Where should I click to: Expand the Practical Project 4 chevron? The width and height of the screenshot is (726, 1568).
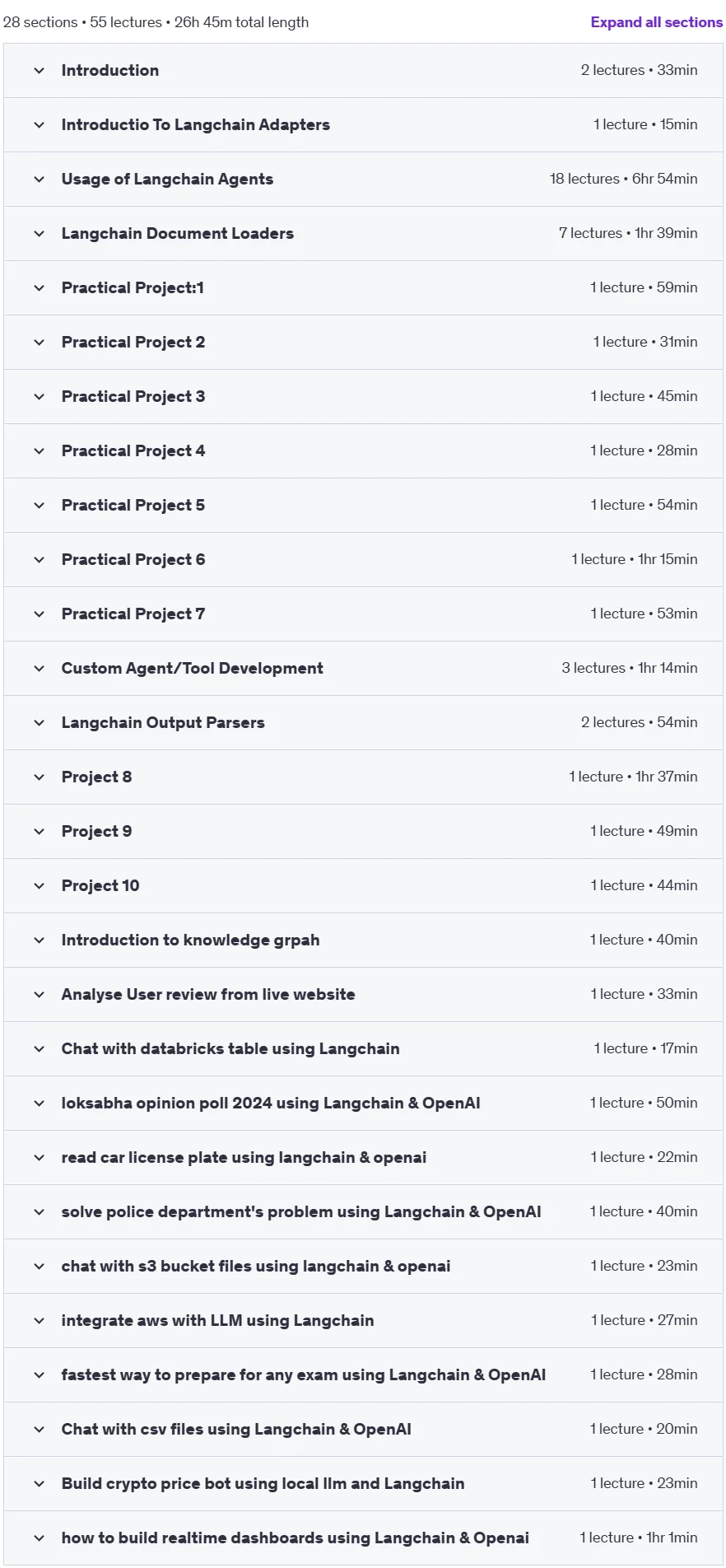coord(39,451)
